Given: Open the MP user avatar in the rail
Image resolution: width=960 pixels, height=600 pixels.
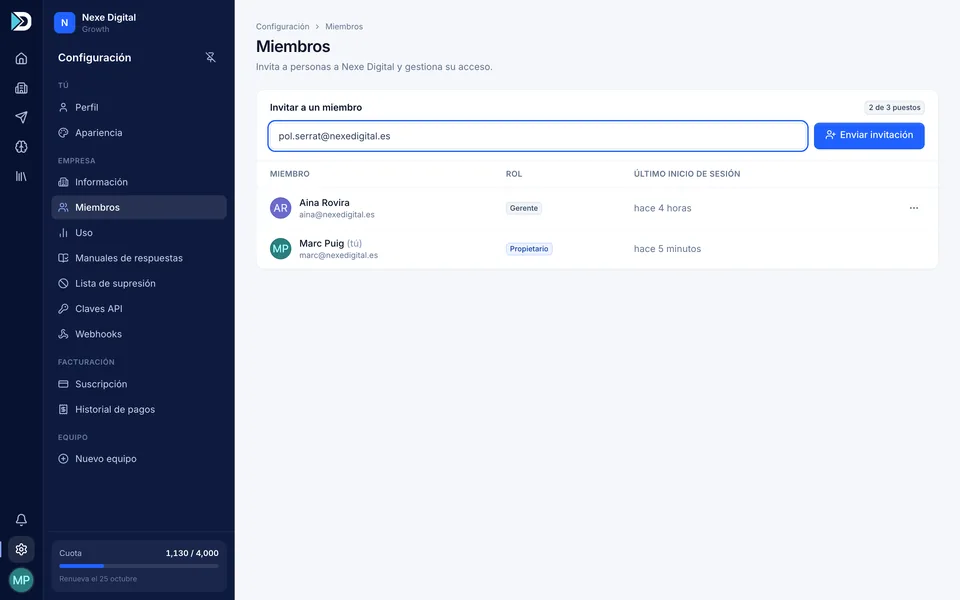Looking at the screenshot, I should tap(21, 580).
